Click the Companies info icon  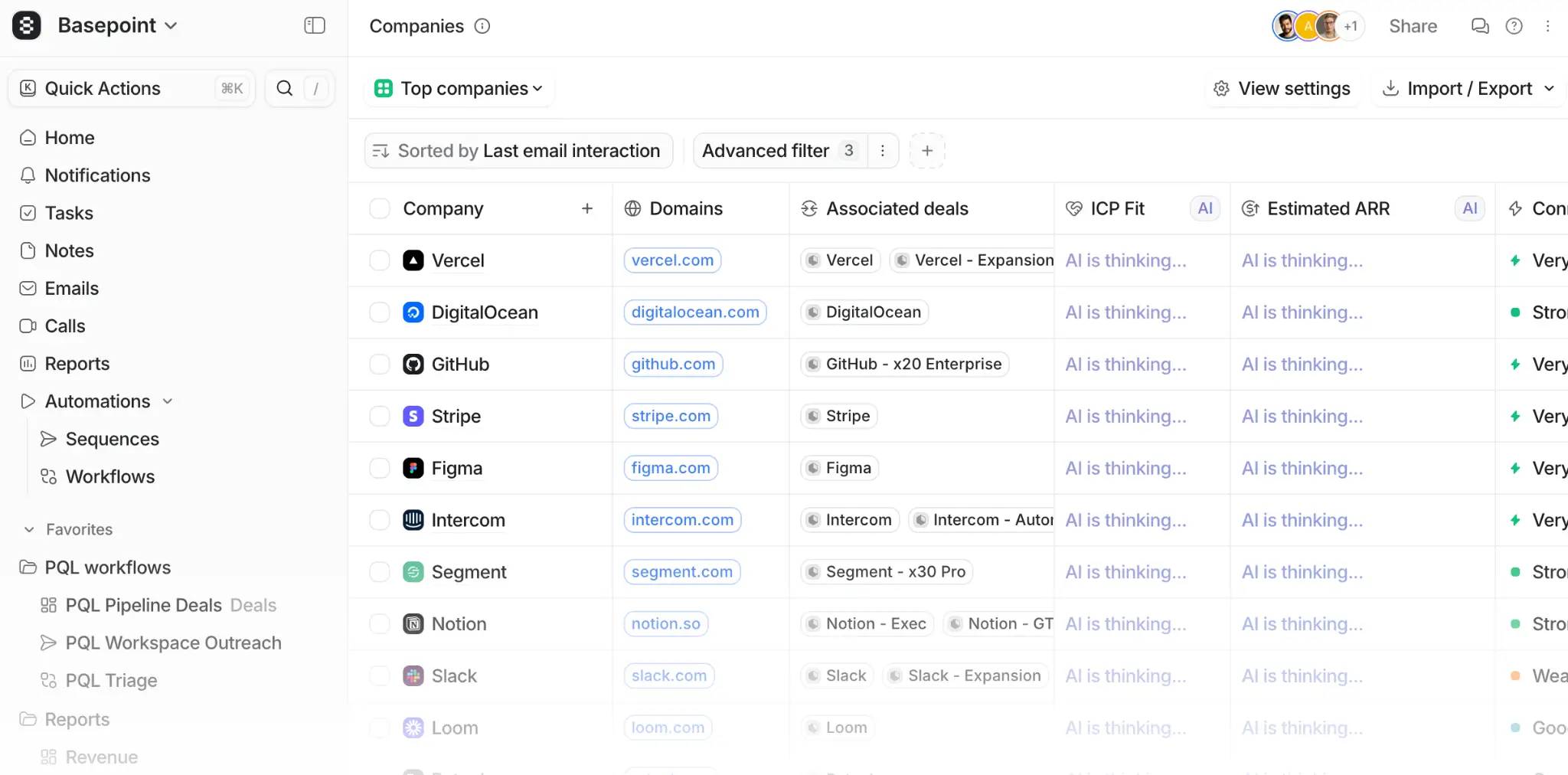click(482, 26)
